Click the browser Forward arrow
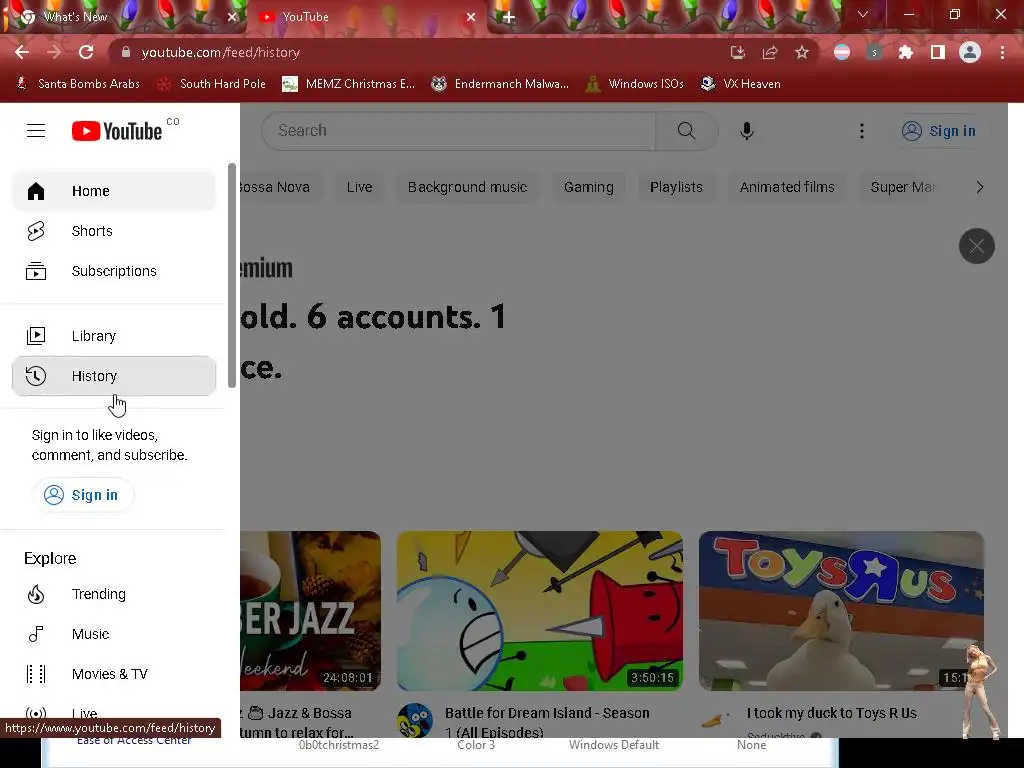The image size is (1024, 768). pos(54,52)
